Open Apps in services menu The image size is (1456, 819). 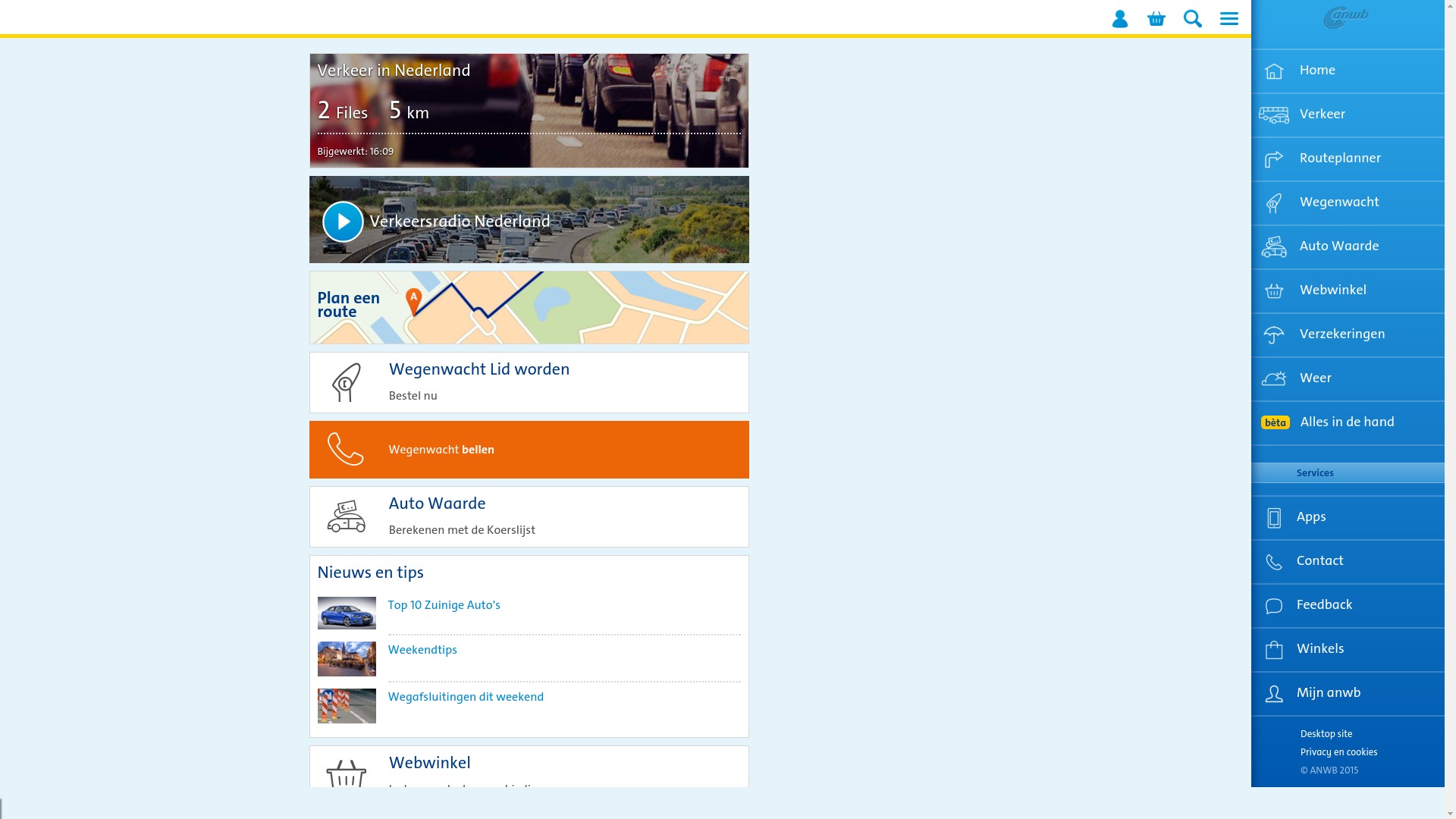[x=1348, y=518]
